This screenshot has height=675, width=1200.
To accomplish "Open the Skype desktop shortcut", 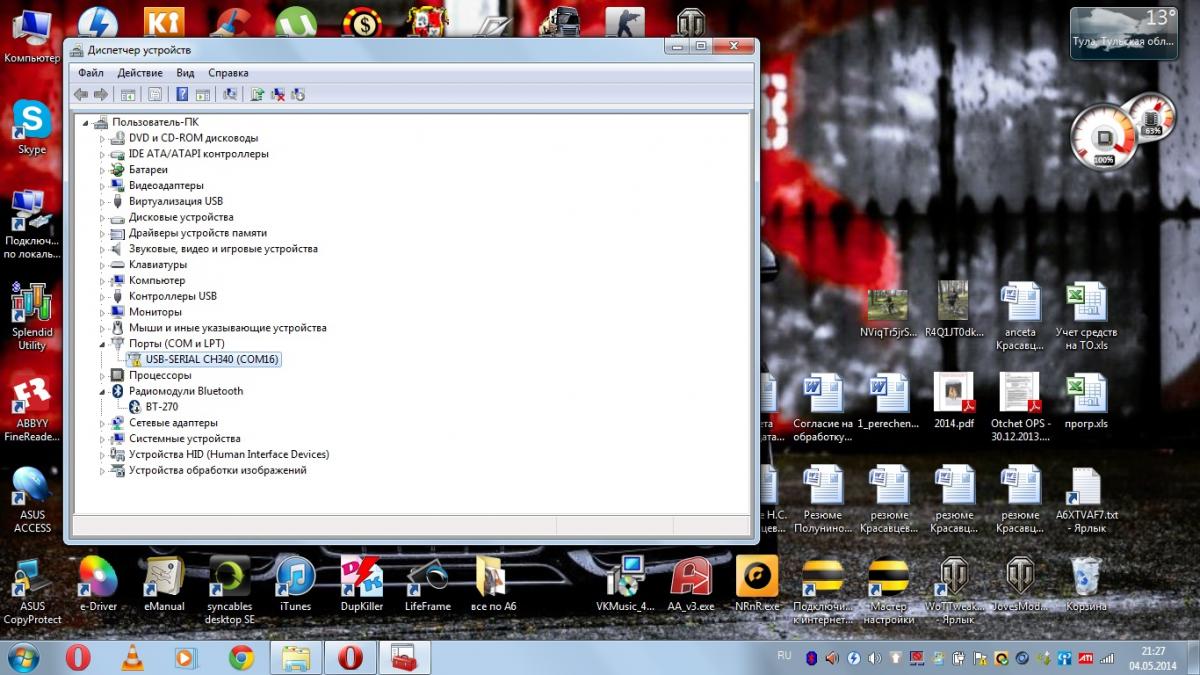I will click(32, 128).
